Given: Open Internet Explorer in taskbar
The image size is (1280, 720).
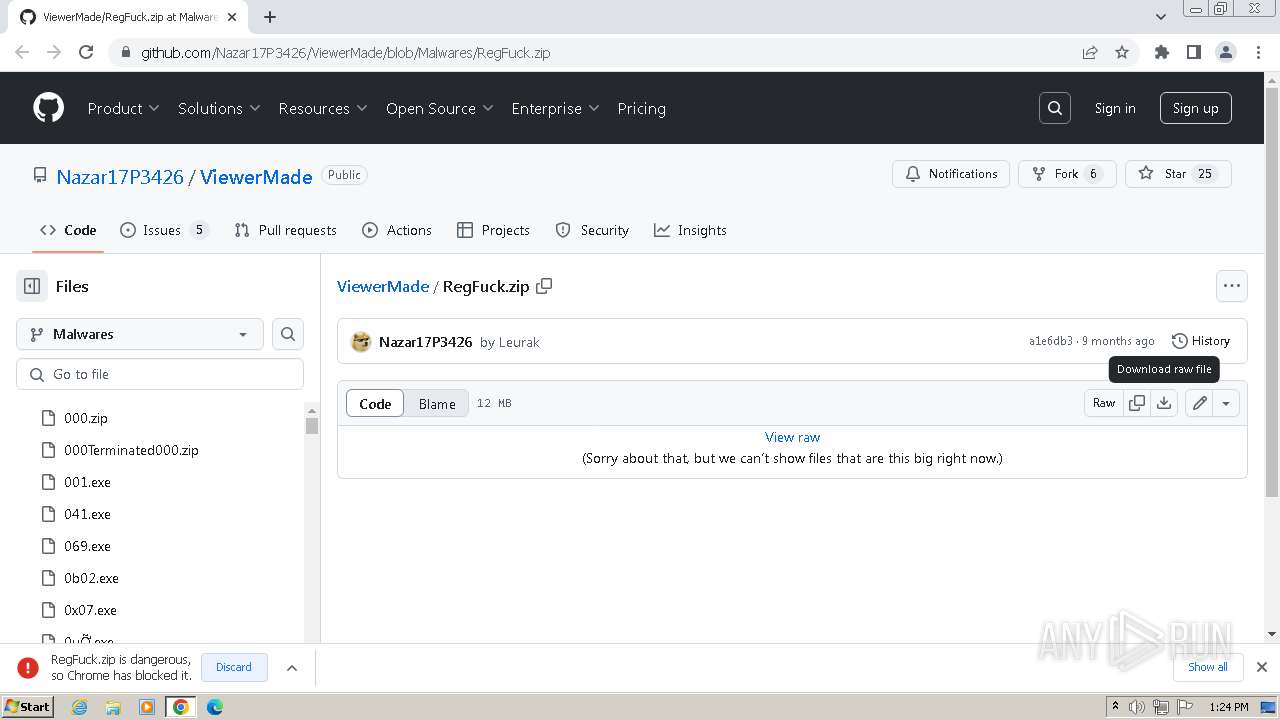Looking at the screenshot, I should [79, 707].
